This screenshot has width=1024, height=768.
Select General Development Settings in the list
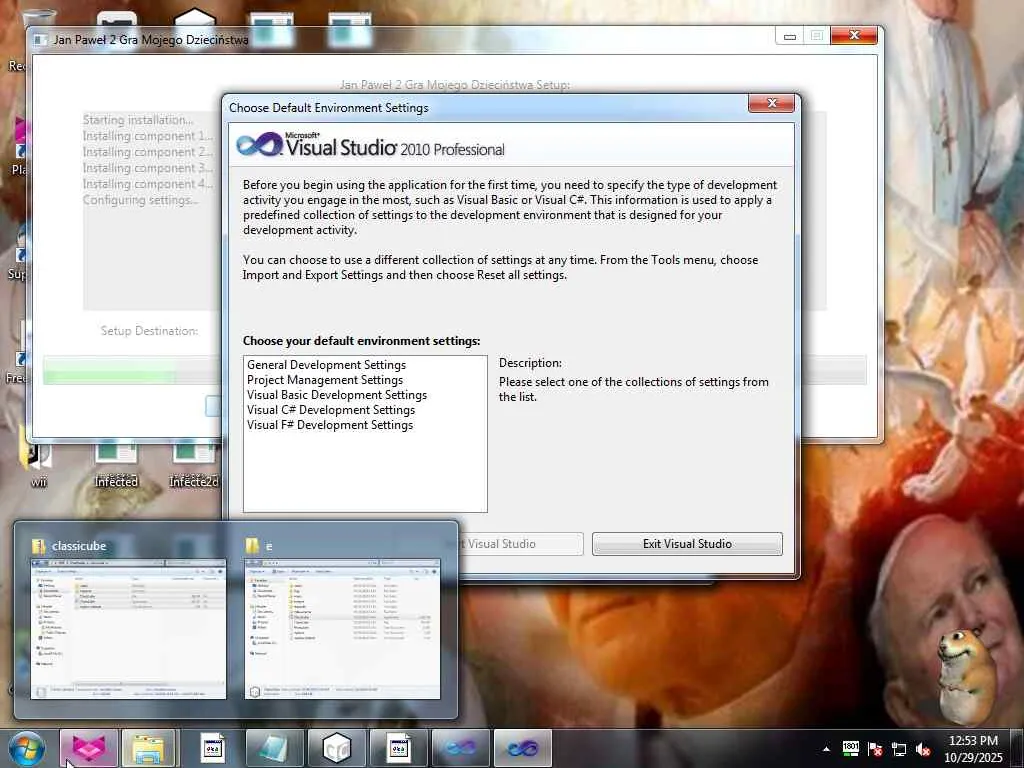click(x=326, y=364)
